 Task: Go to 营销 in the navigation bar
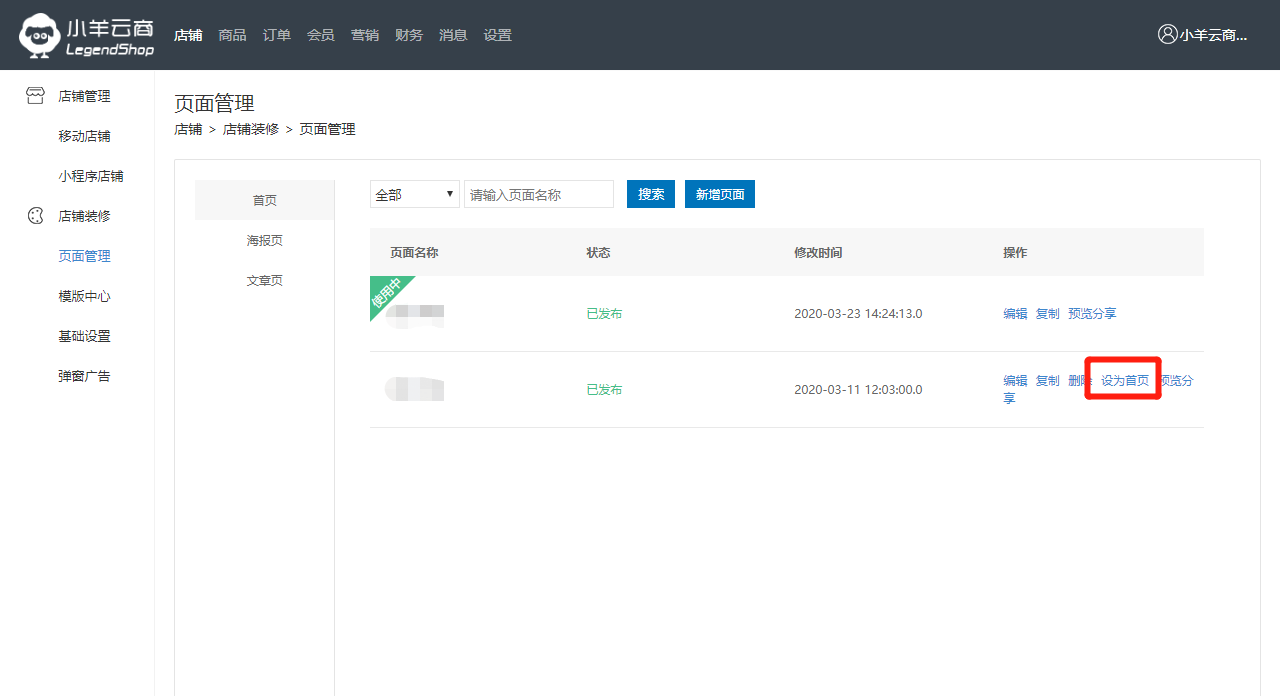pos(364,35)
